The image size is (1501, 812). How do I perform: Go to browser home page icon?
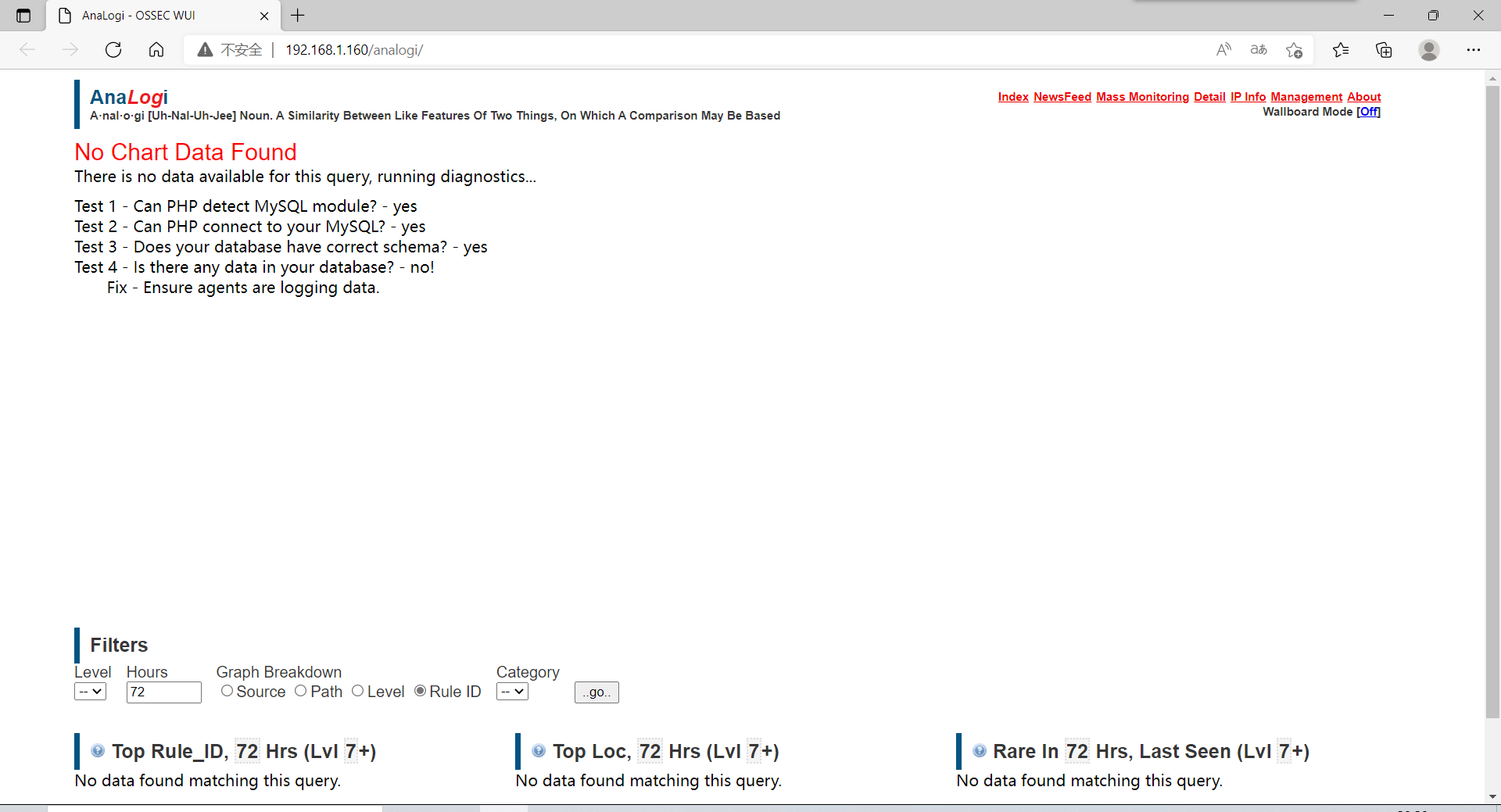[156, 50]
